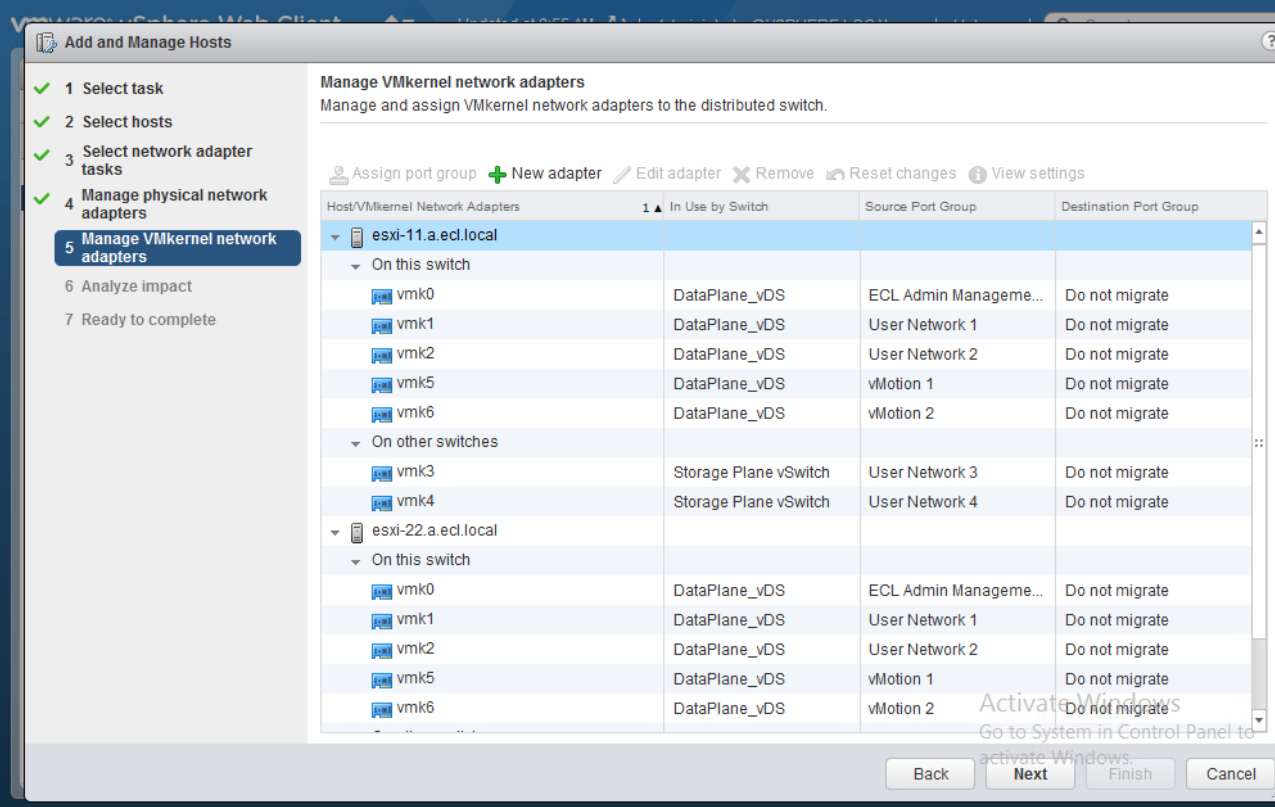Select vMotion 2 cell under esxi-22

(958, 709)
